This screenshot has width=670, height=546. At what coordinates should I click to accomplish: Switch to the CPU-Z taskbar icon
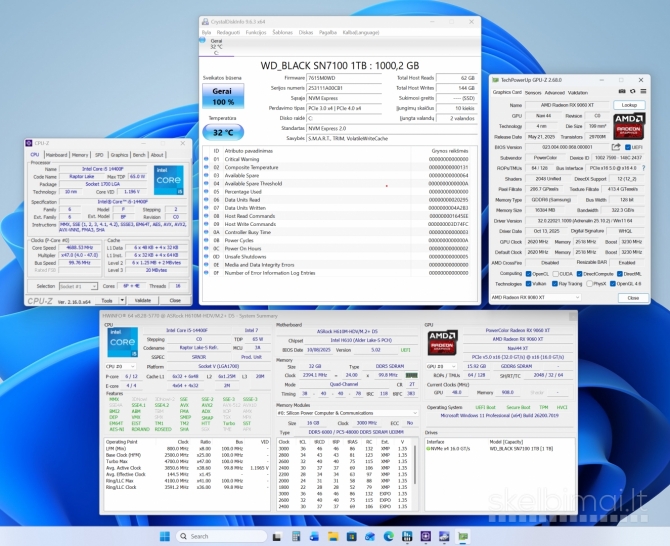click(x=426, y=537)
